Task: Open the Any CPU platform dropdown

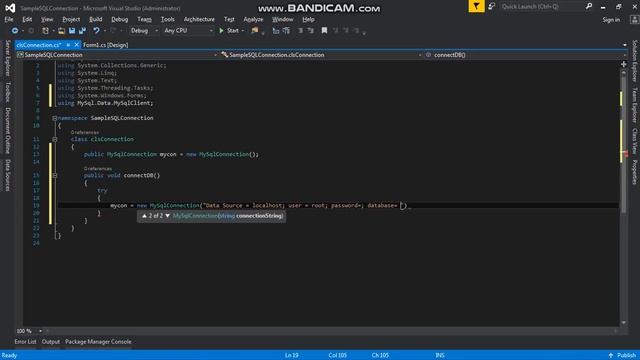Action: pyautogui.click(x=188, y=31)
